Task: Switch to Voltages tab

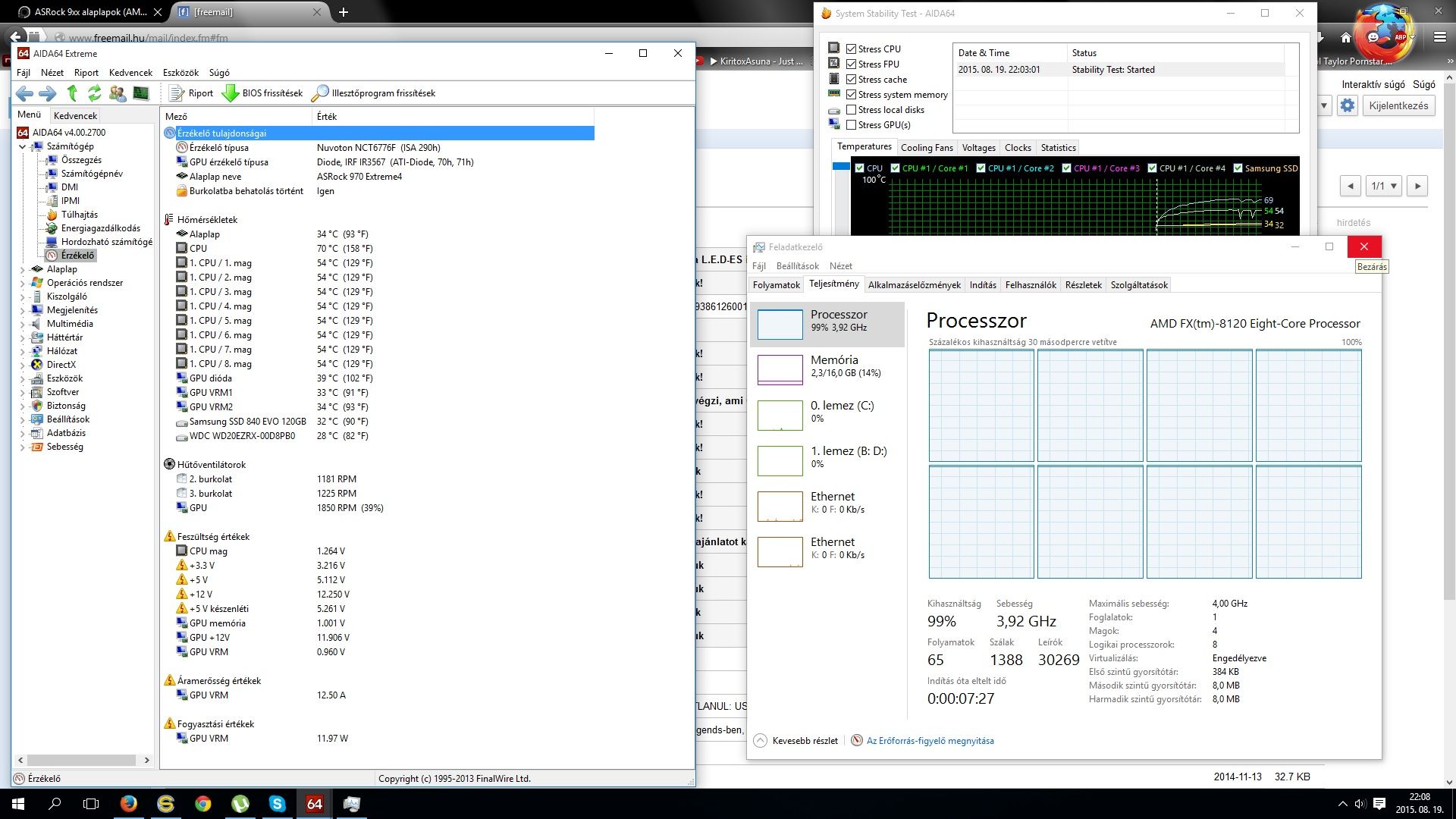Action: (978, 148)
